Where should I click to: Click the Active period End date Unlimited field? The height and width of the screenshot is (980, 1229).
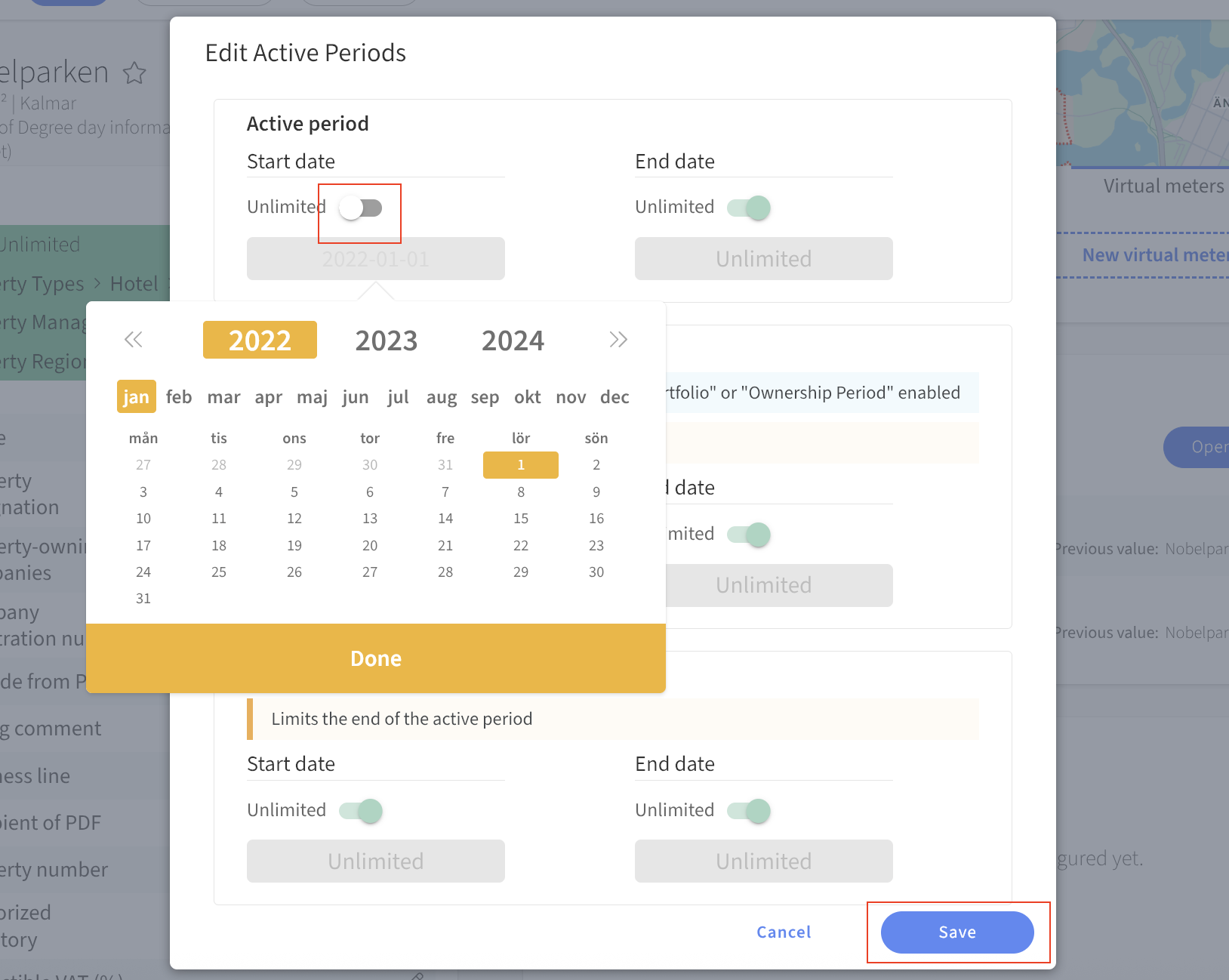[x=764, y=259]
